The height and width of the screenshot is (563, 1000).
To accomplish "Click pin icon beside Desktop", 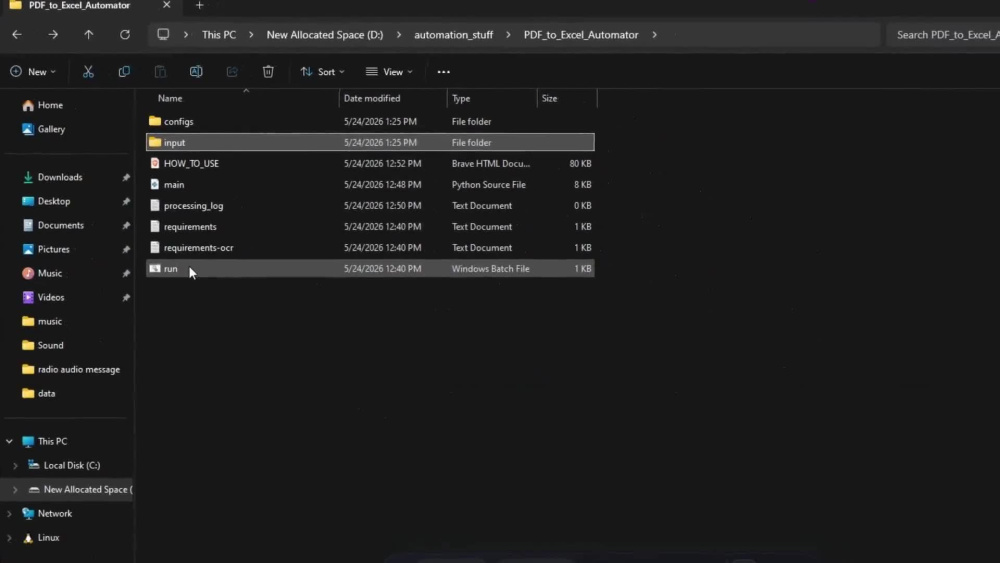I will pos(126,201).
